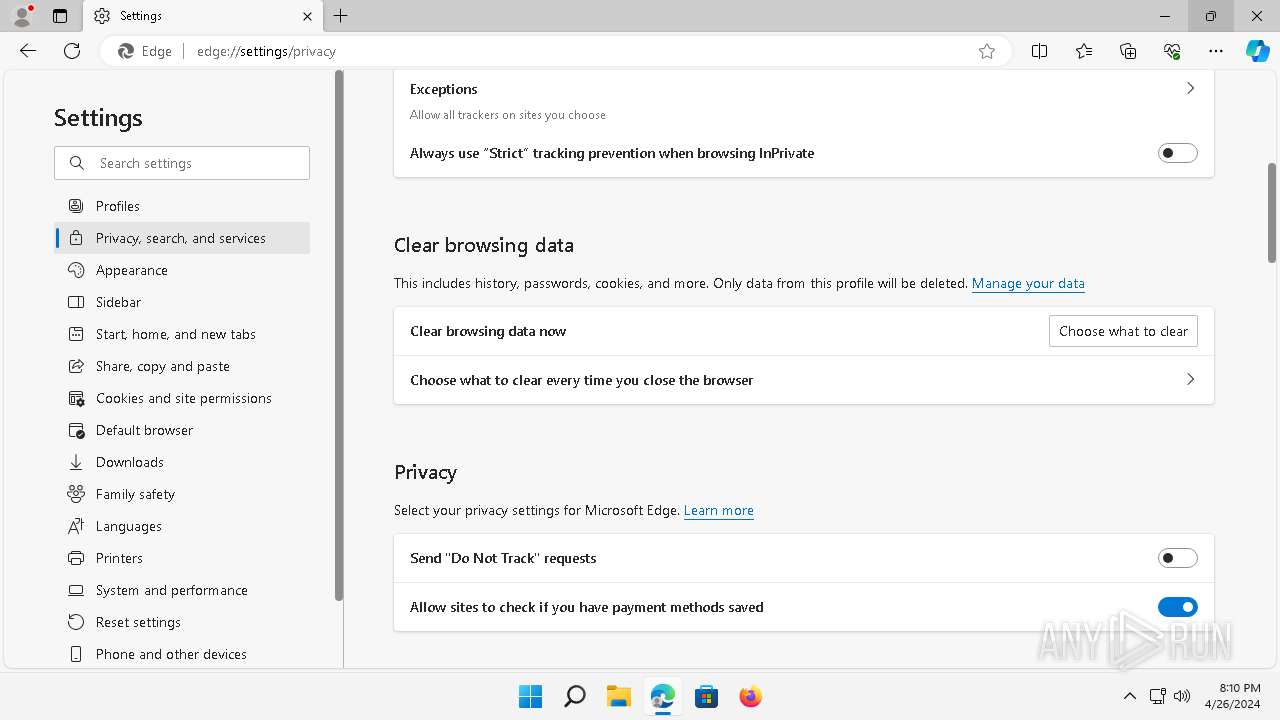Click the sidebar navigation scrollbar
Screen dimensions: 1280x720
[x=339, y=335]
